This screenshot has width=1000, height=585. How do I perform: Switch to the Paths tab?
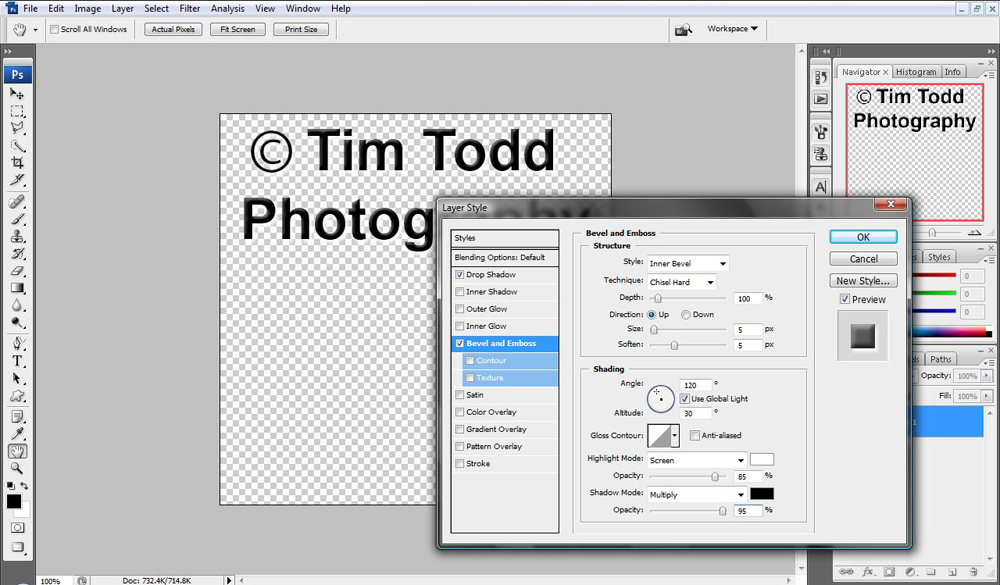pos(941,359)
